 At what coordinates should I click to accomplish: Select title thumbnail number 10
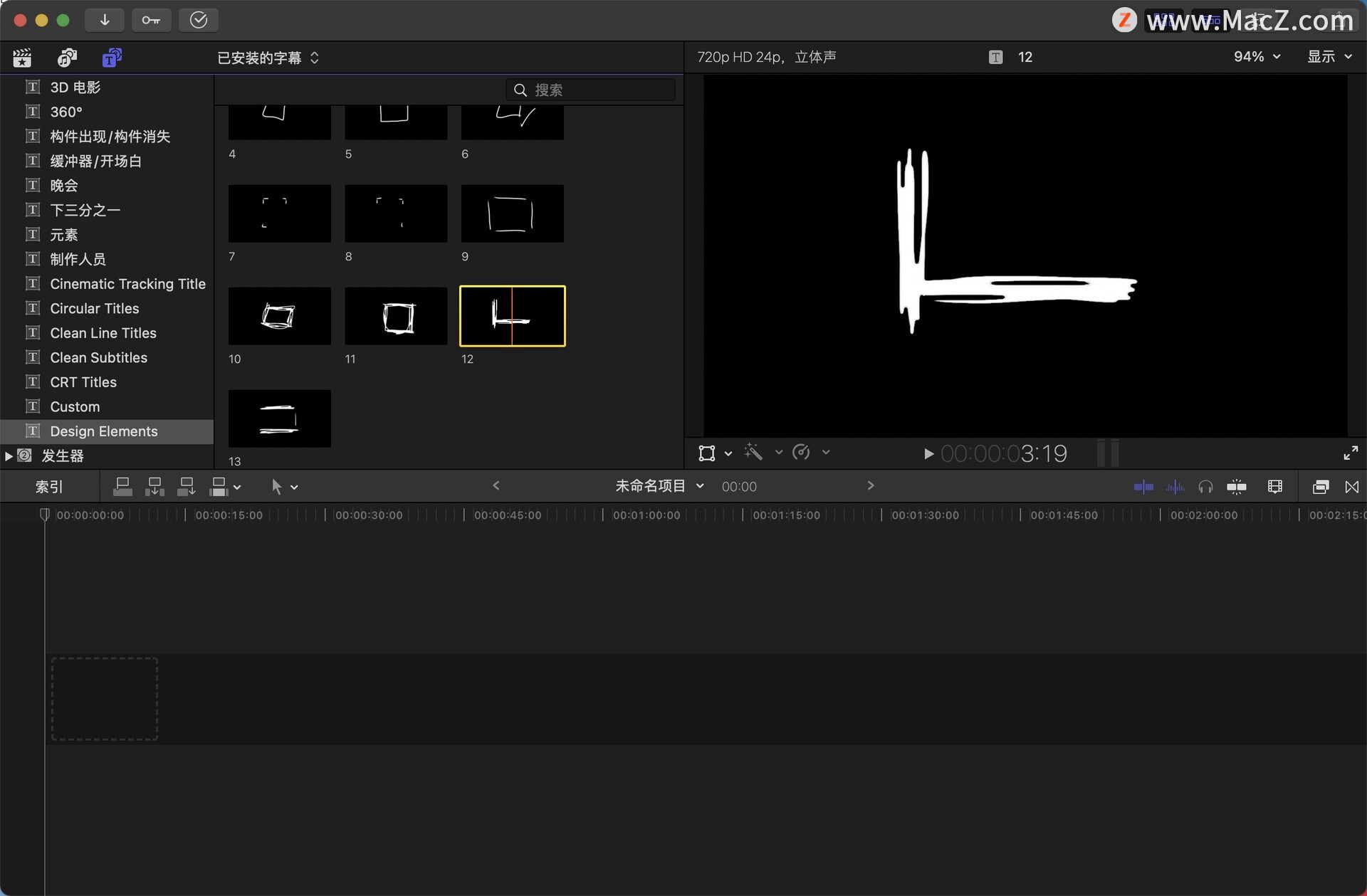279,316
